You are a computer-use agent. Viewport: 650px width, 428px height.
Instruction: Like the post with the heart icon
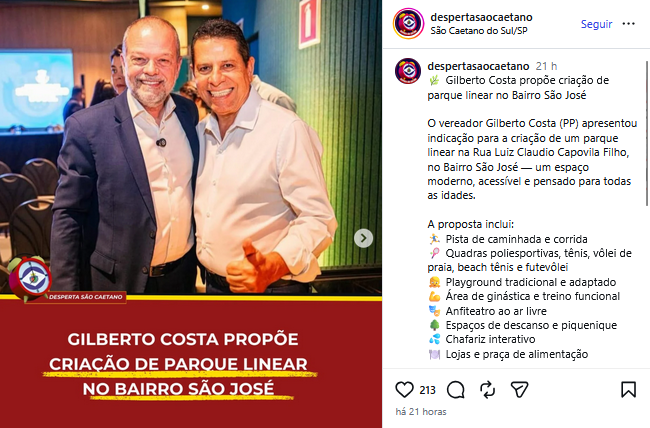coord(404,390)
